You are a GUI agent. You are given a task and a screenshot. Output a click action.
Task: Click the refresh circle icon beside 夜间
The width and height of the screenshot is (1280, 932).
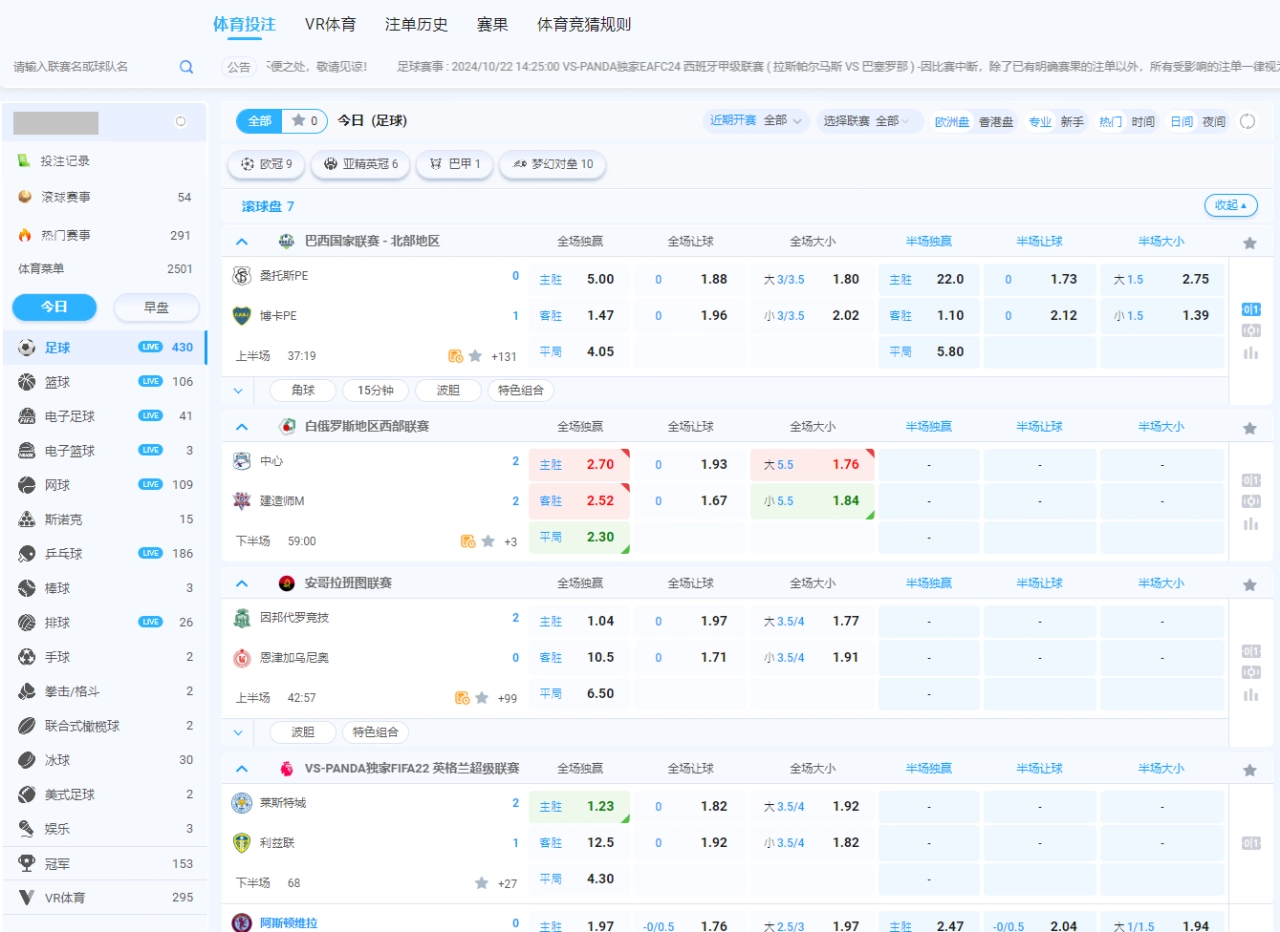[1247, 121]
